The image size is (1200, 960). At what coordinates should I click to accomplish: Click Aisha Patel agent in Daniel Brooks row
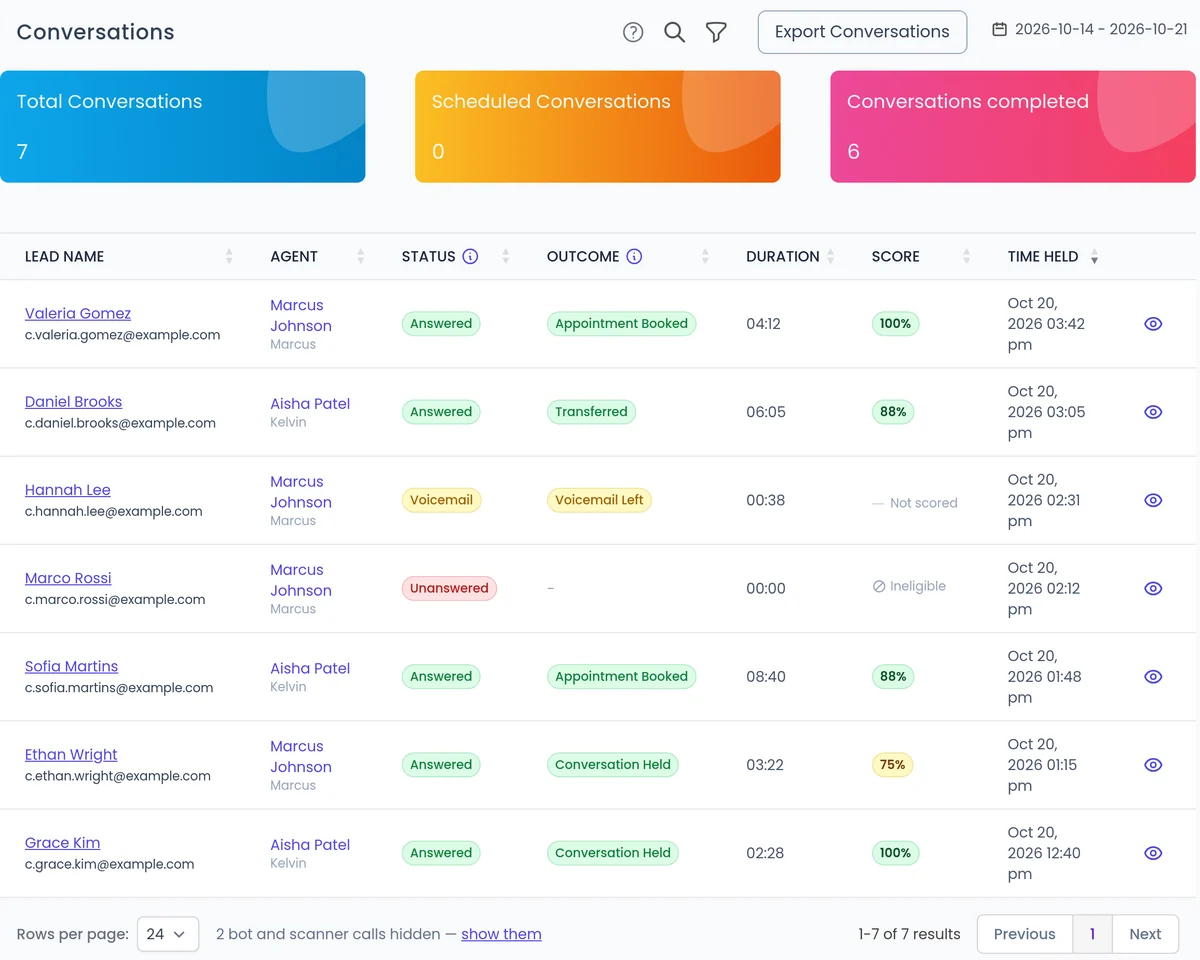point(310,403)
